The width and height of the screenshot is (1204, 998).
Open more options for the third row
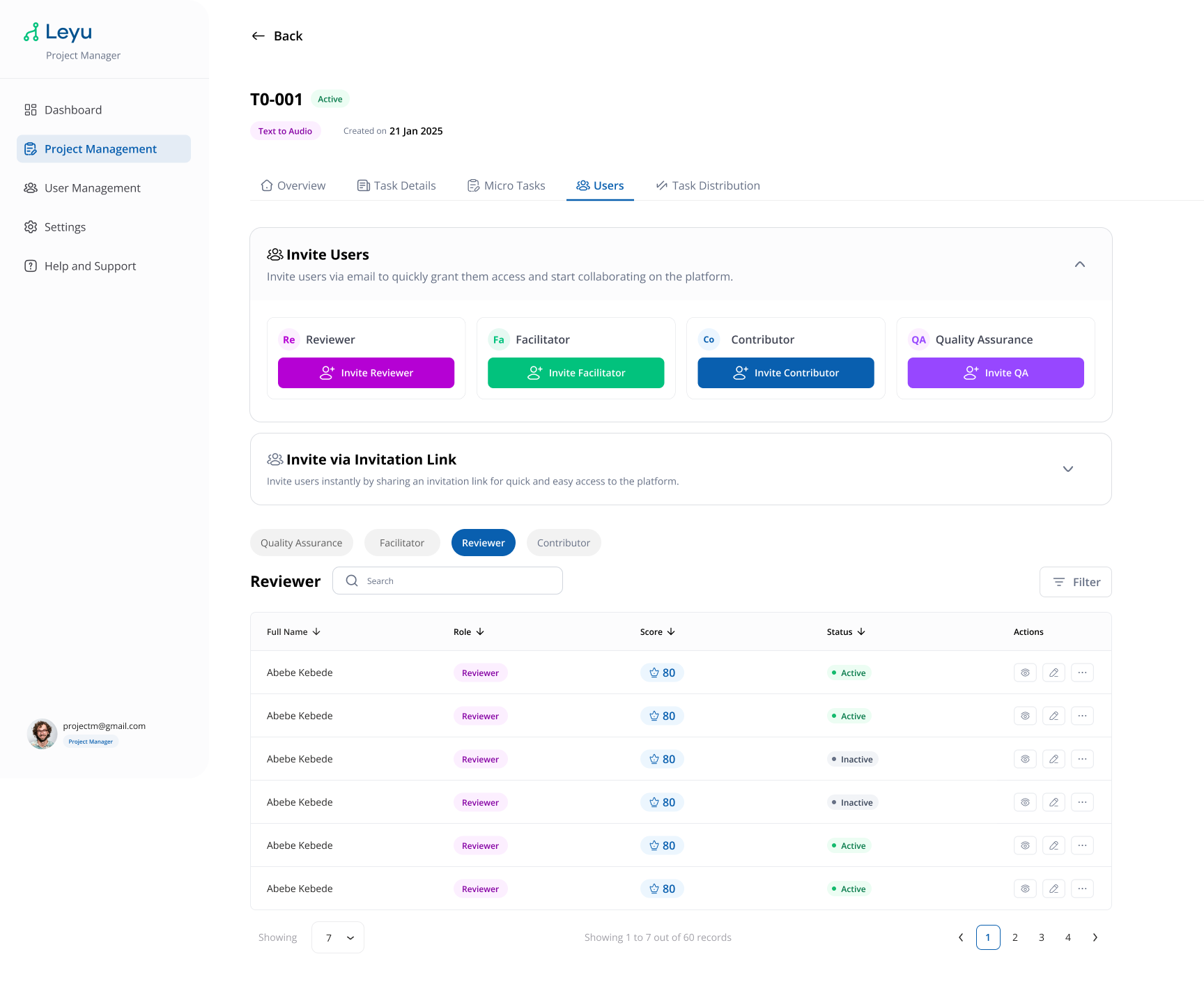pyautogui.click(x=1082, y=759)
